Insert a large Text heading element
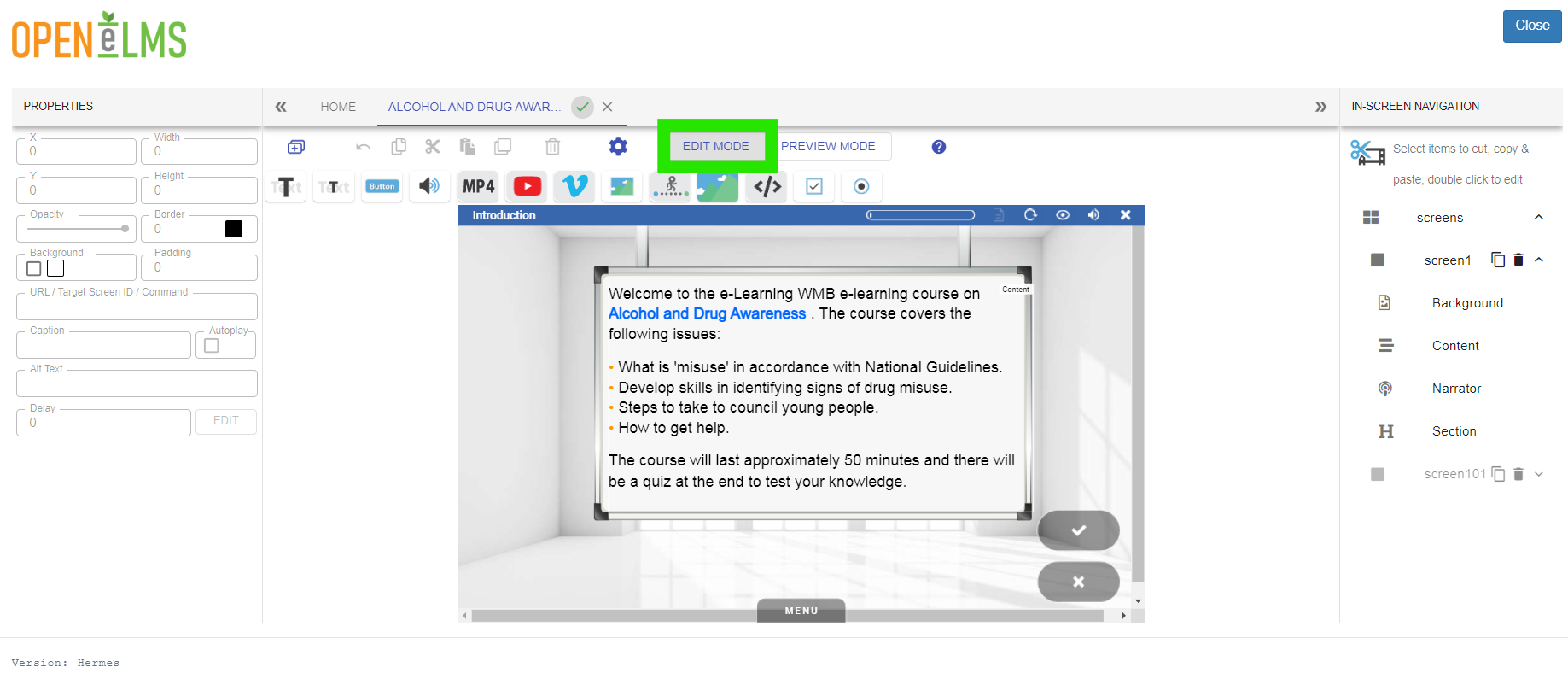Screen dimensions: 1568x673 tap(286, 186)
